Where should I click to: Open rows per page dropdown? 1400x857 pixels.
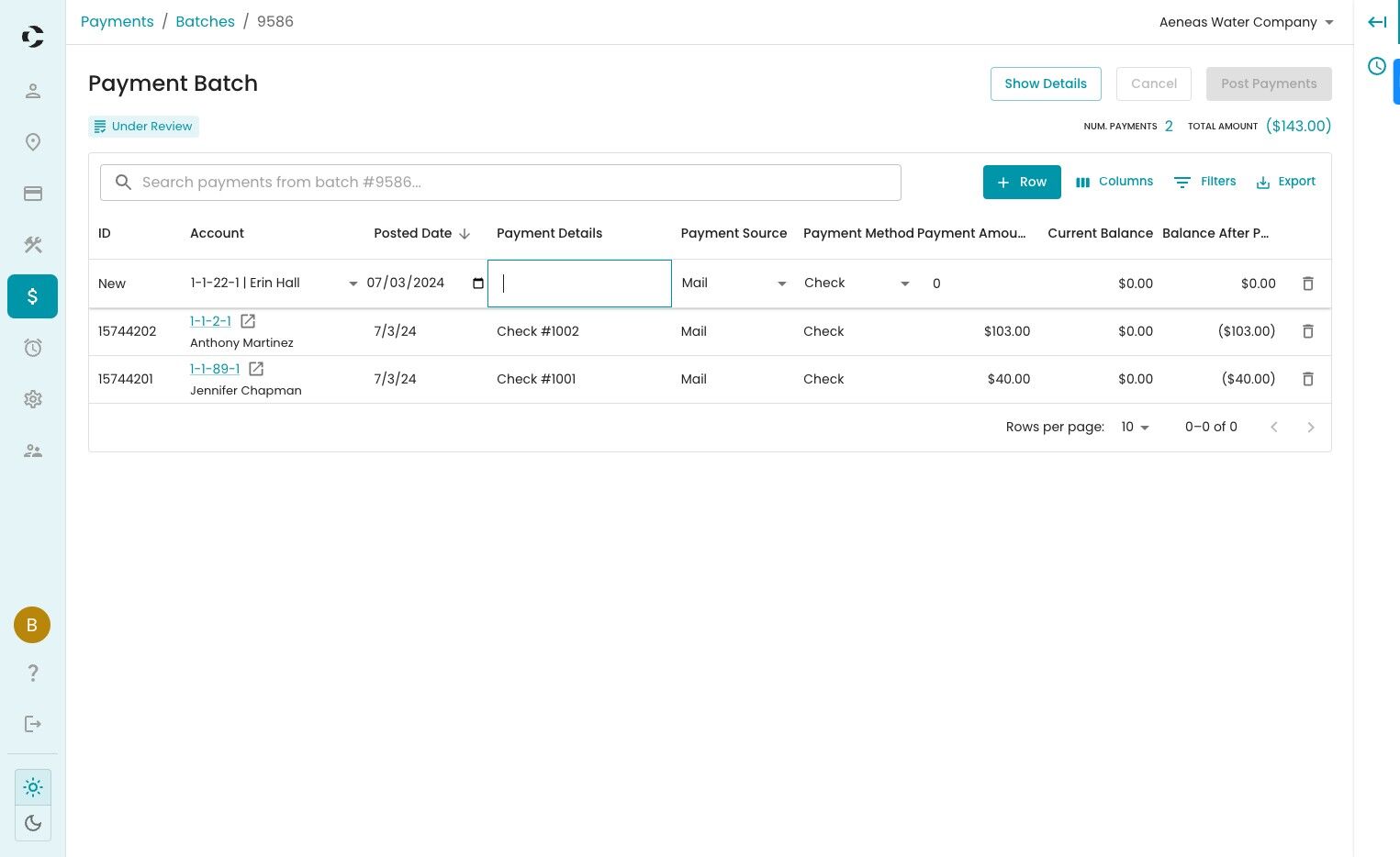click(1135, 427)
